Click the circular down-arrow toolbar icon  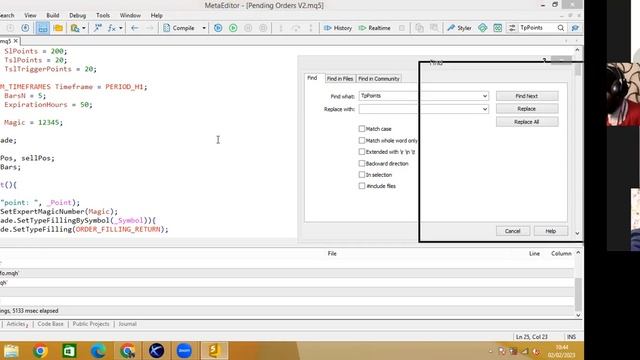tap(25, 28)
